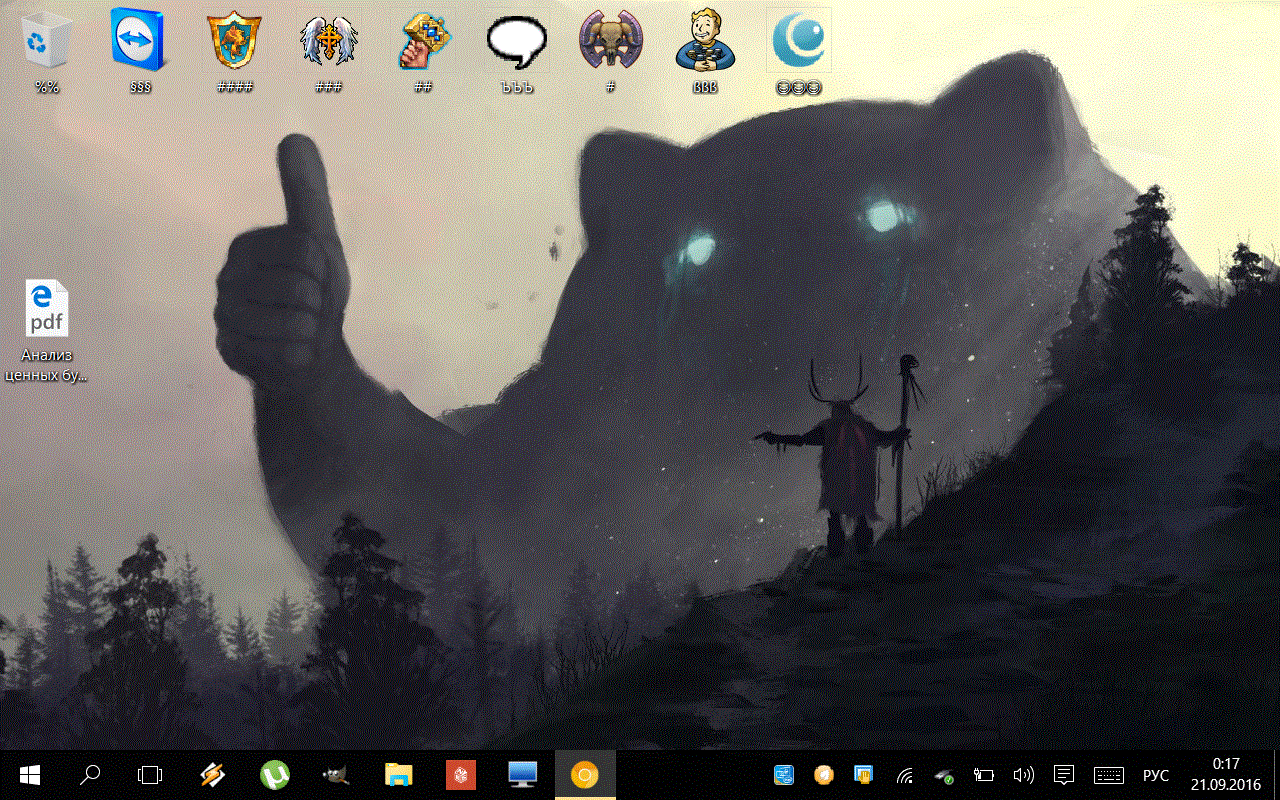Open the Wi-Fi network tray icon

point(904,775)
